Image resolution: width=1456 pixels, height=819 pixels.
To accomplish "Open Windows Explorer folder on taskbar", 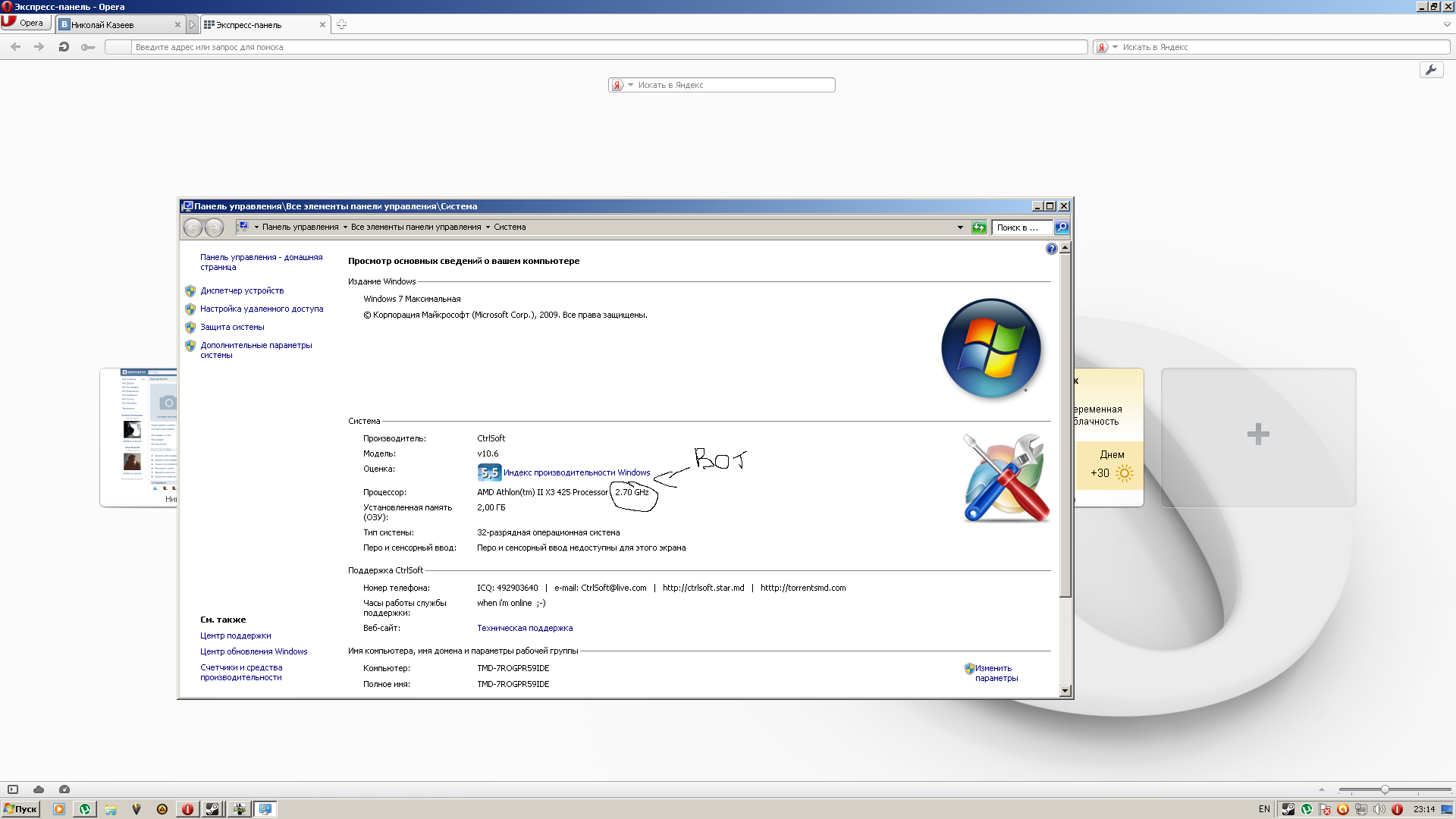I will tap(111, 809).
